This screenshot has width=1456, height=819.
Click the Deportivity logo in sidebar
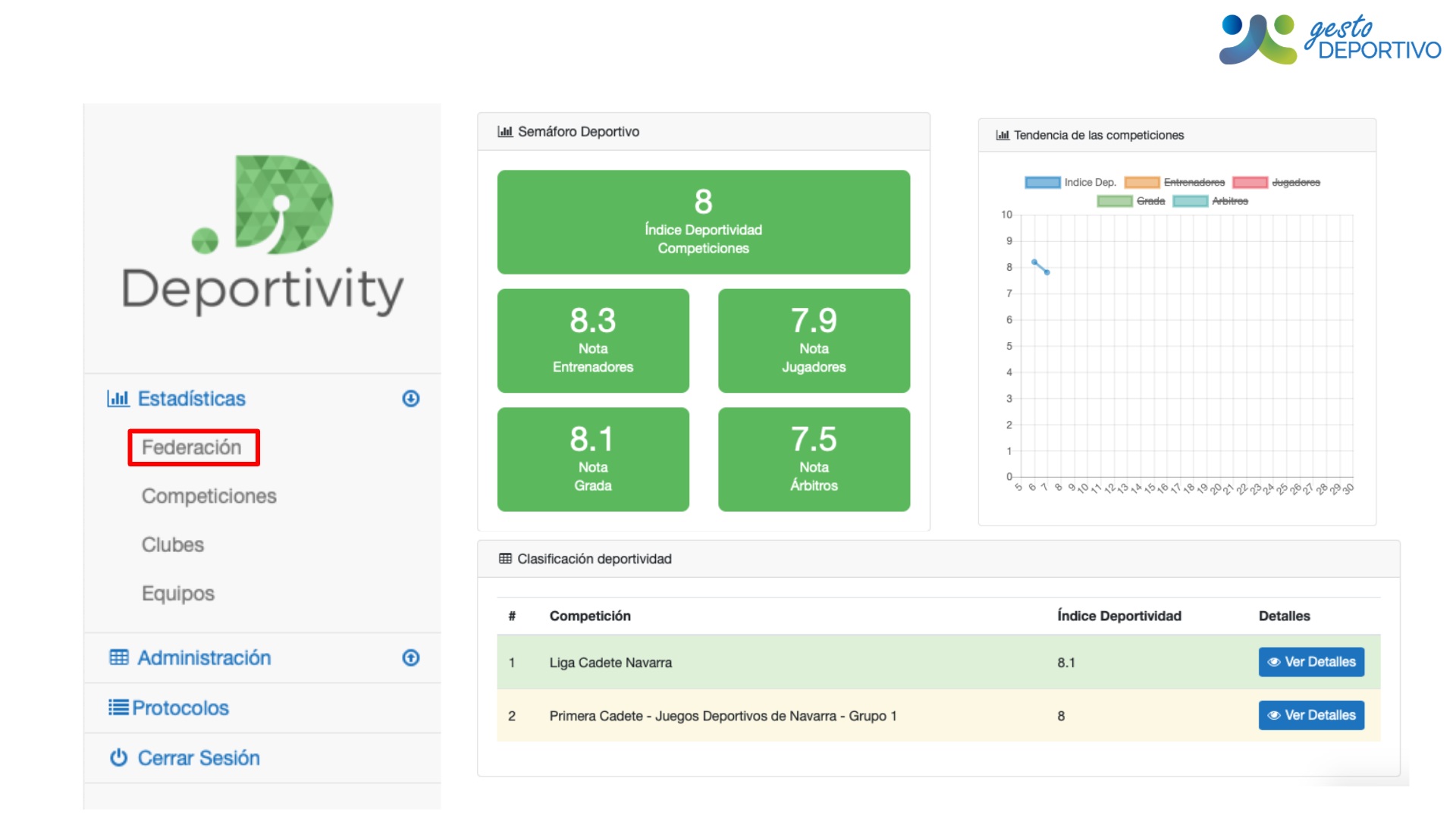[x=262, y=235]
